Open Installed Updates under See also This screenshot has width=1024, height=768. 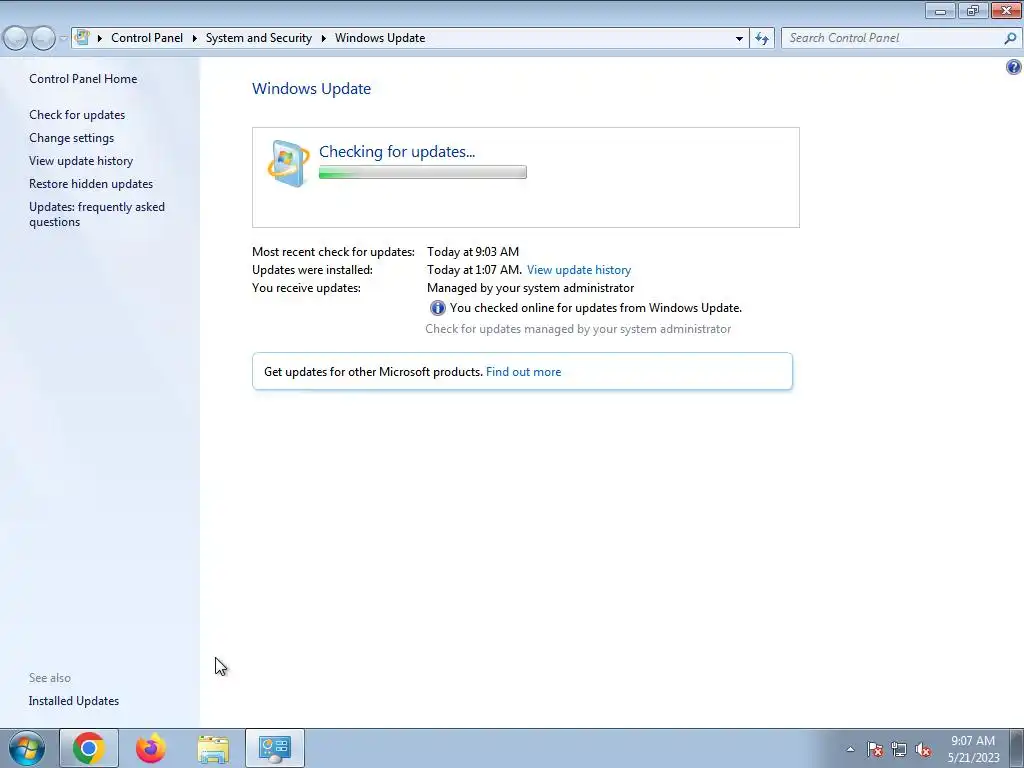[x=74, y=701]
